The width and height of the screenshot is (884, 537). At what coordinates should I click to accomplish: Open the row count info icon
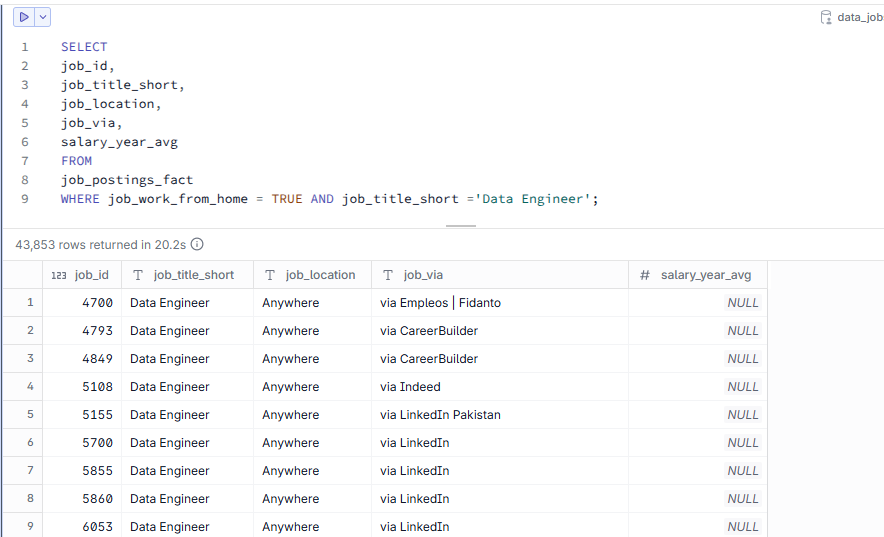pos(197,244)
